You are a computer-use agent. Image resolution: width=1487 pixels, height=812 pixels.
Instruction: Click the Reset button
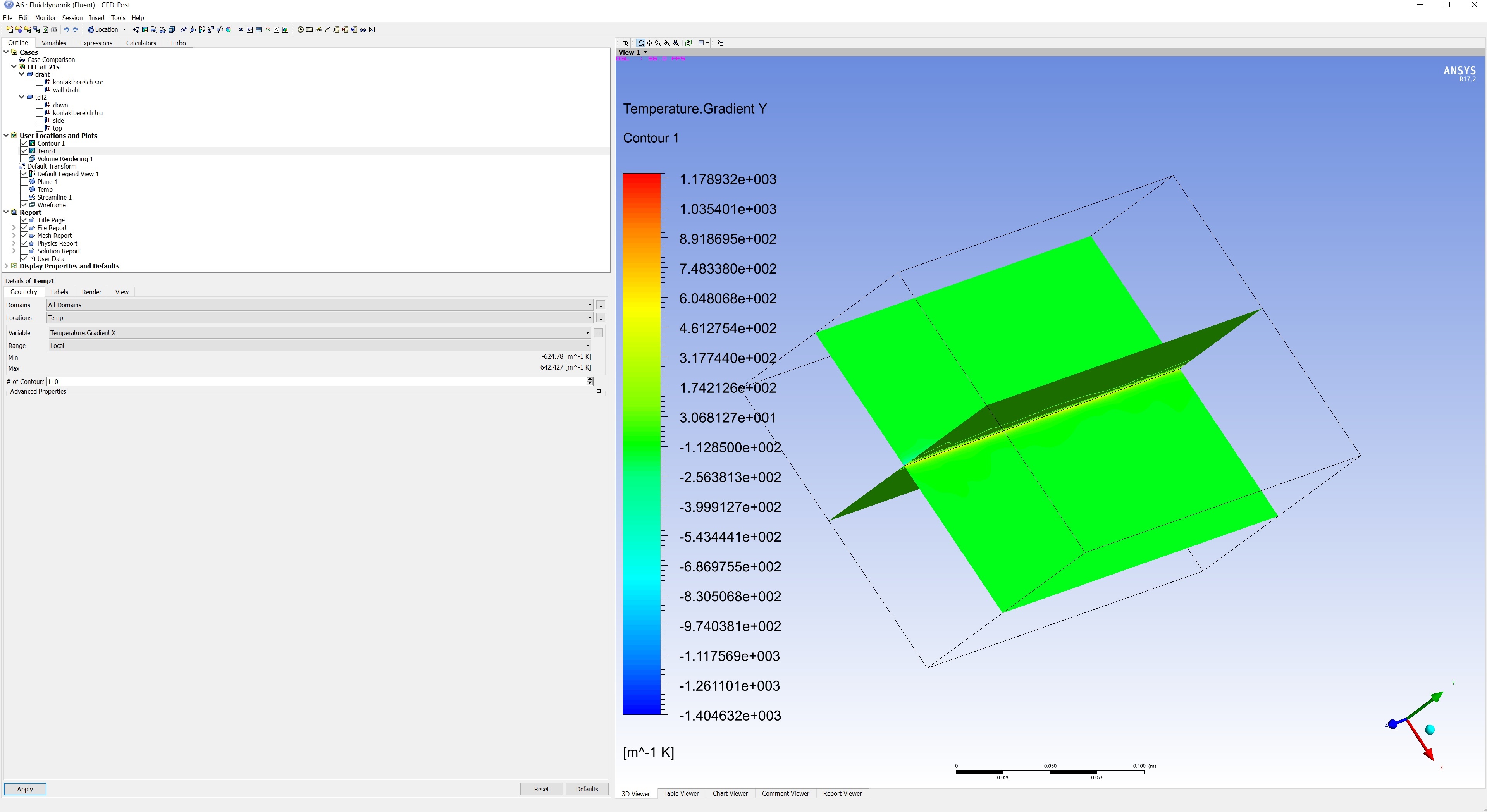point(541,789)
